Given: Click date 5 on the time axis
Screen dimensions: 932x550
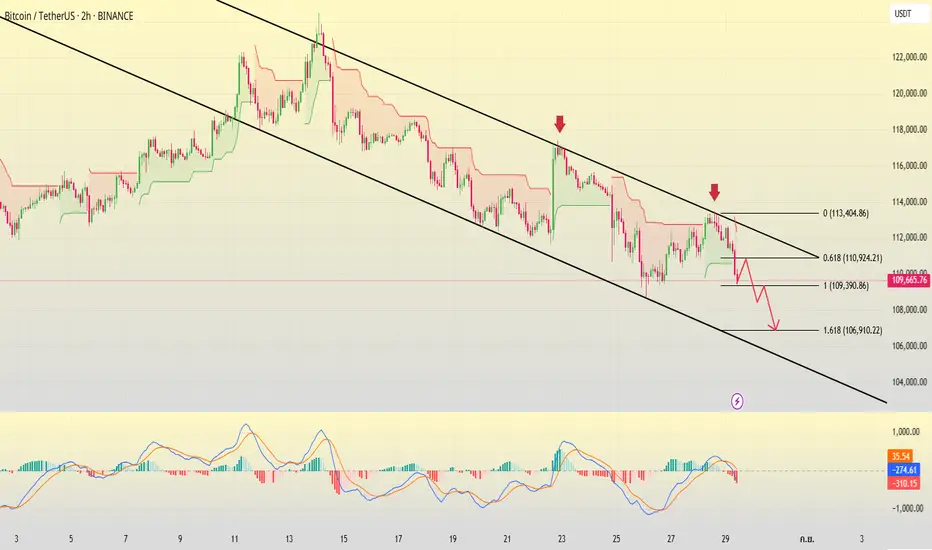Looking at the screenshot, I should [x=71, y=539].
